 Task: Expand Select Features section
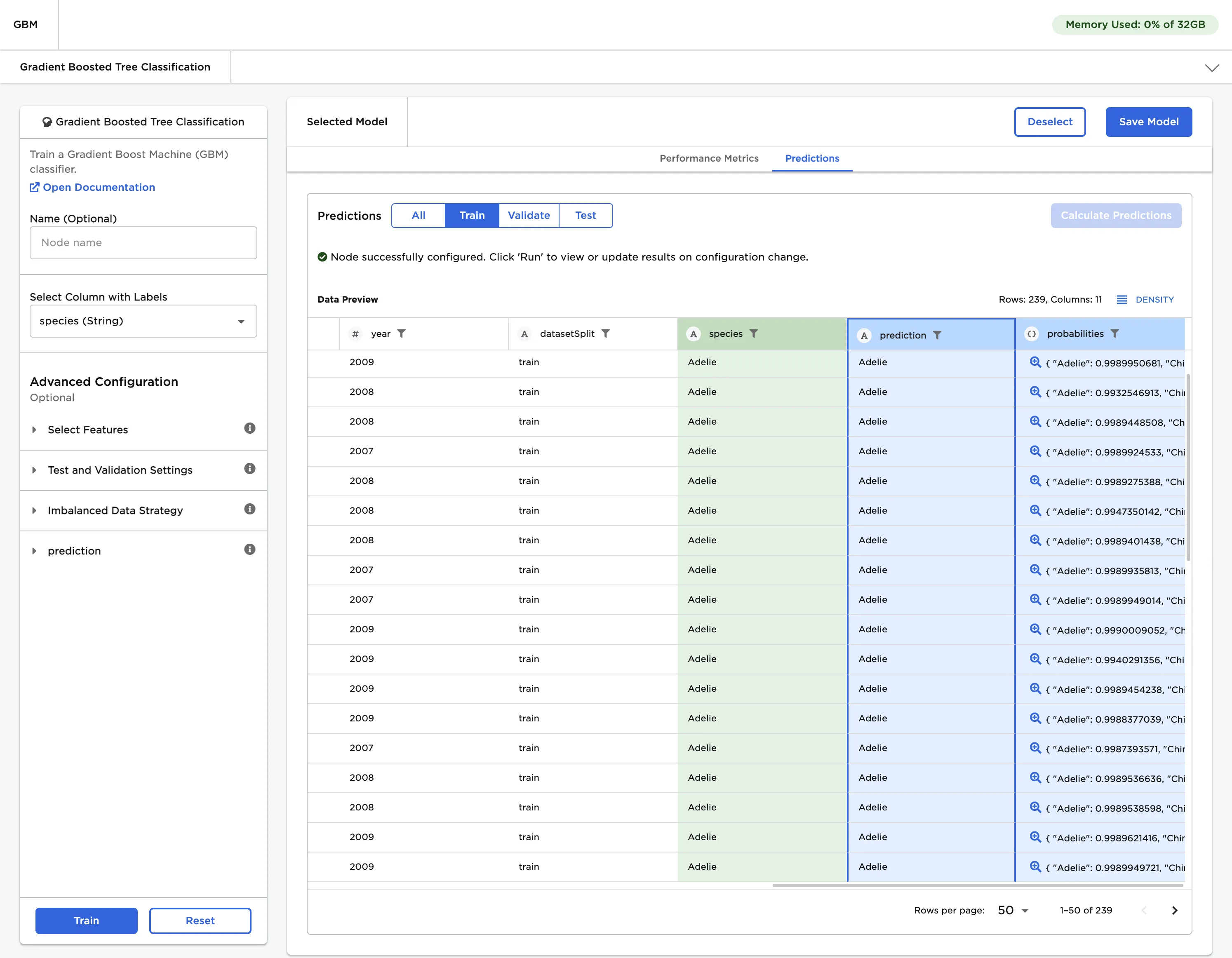click(x=34, y=430)
